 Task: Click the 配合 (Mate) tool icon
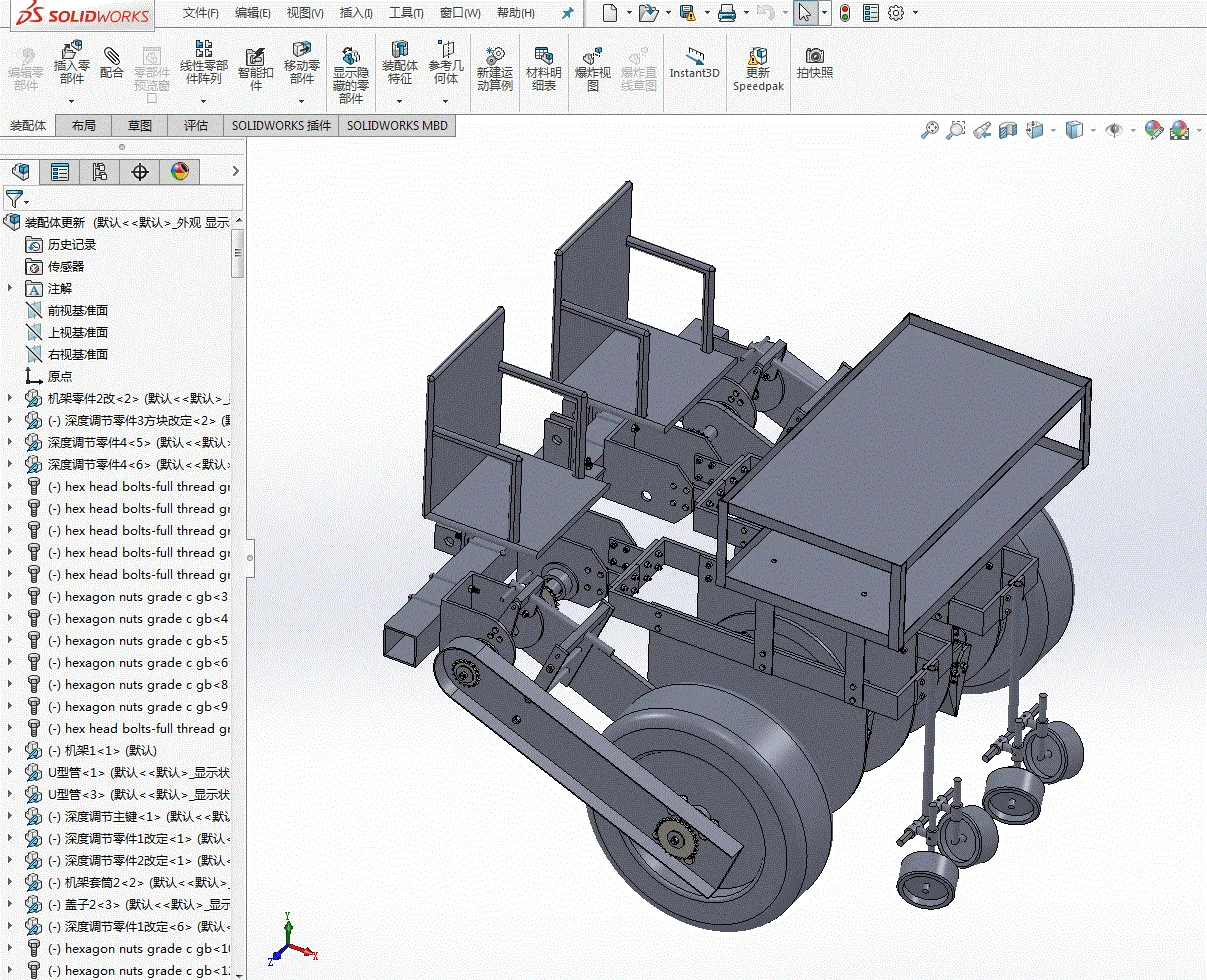coord(112,62)
